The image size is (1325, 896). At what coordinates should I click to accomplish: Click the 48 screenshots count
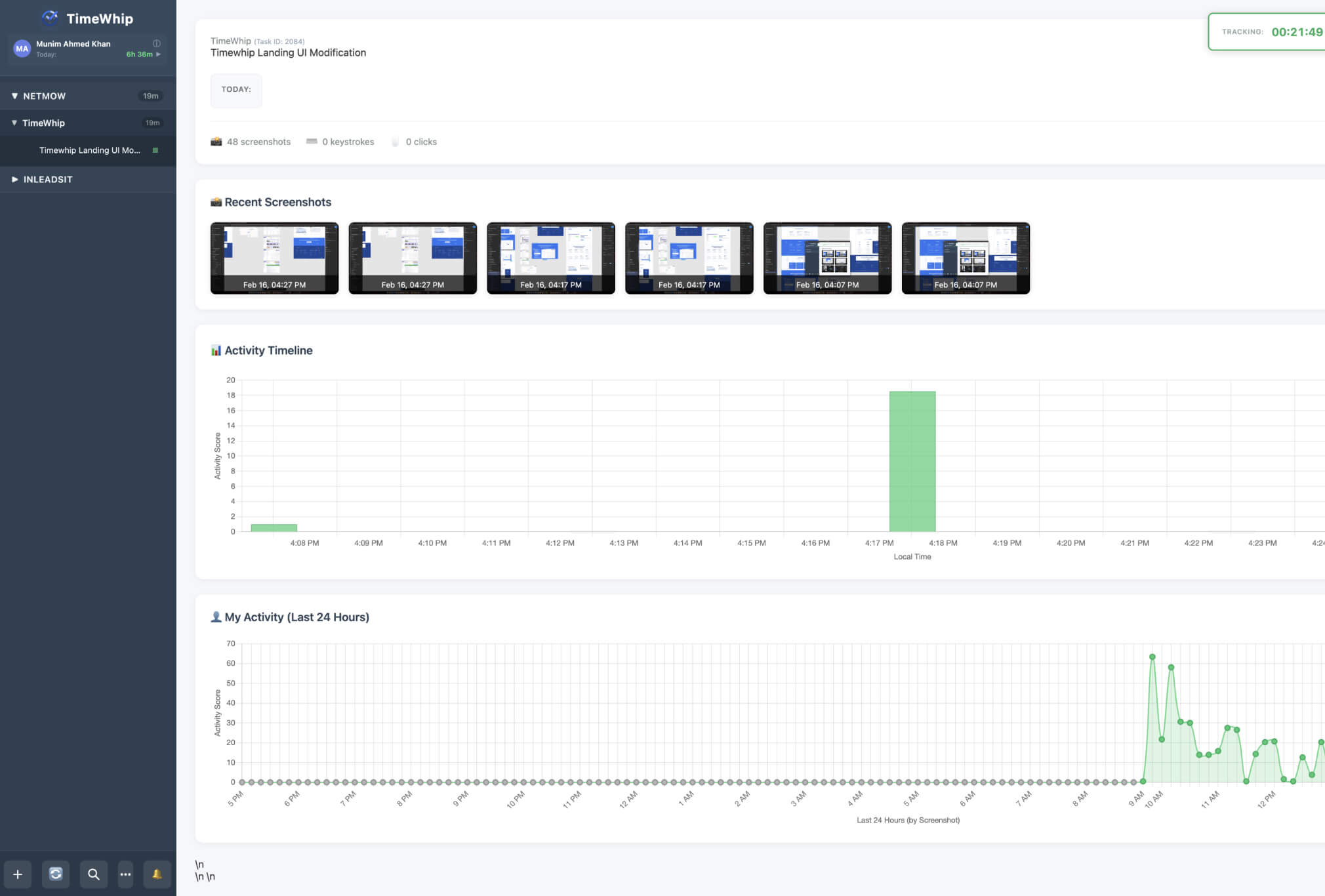[258, 142]
